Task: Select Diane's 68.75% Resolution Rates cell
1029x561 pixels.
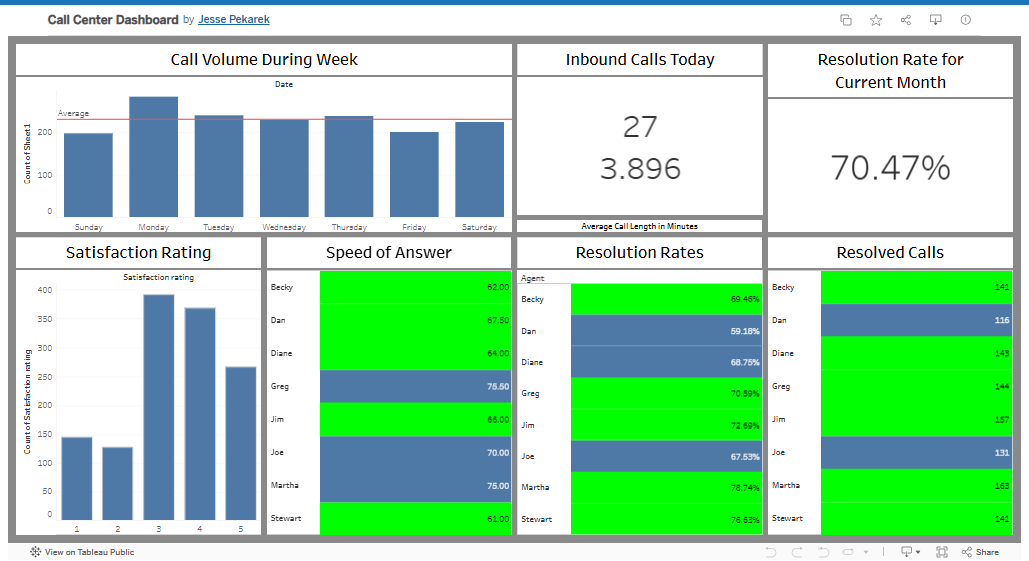Action: 666,362
